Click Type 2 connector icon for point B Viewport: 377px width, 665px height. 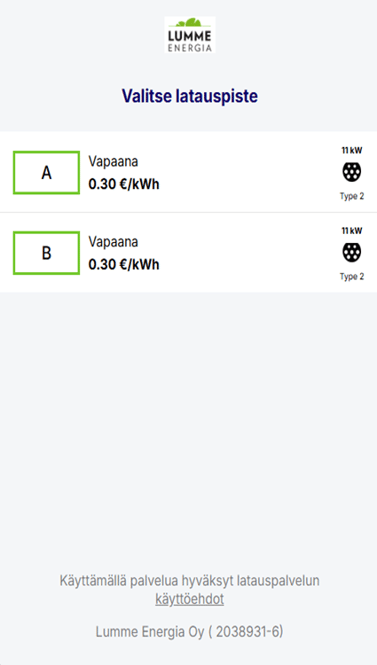pos(352,252)
